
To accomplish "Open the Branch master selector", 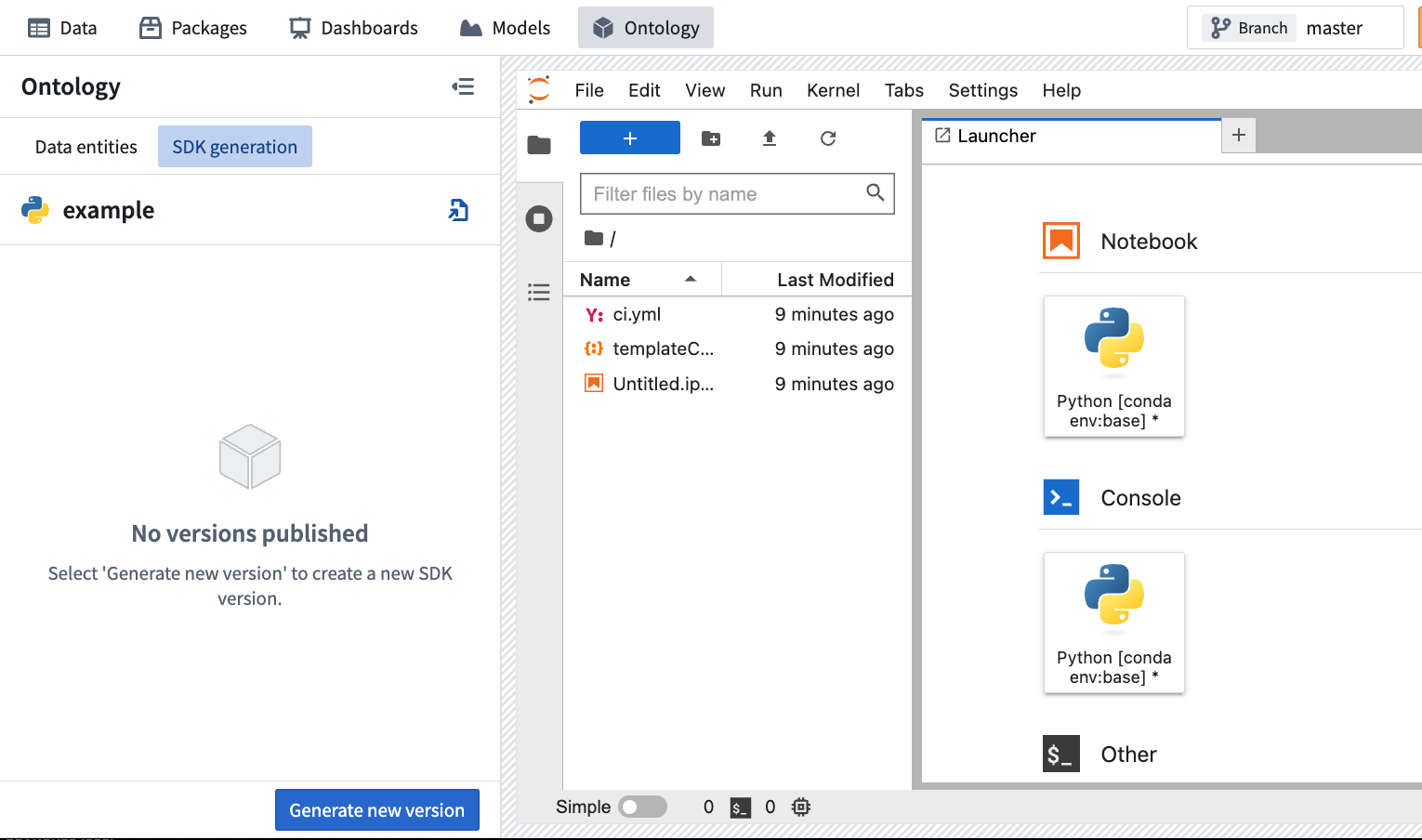I will (1296, 28).
